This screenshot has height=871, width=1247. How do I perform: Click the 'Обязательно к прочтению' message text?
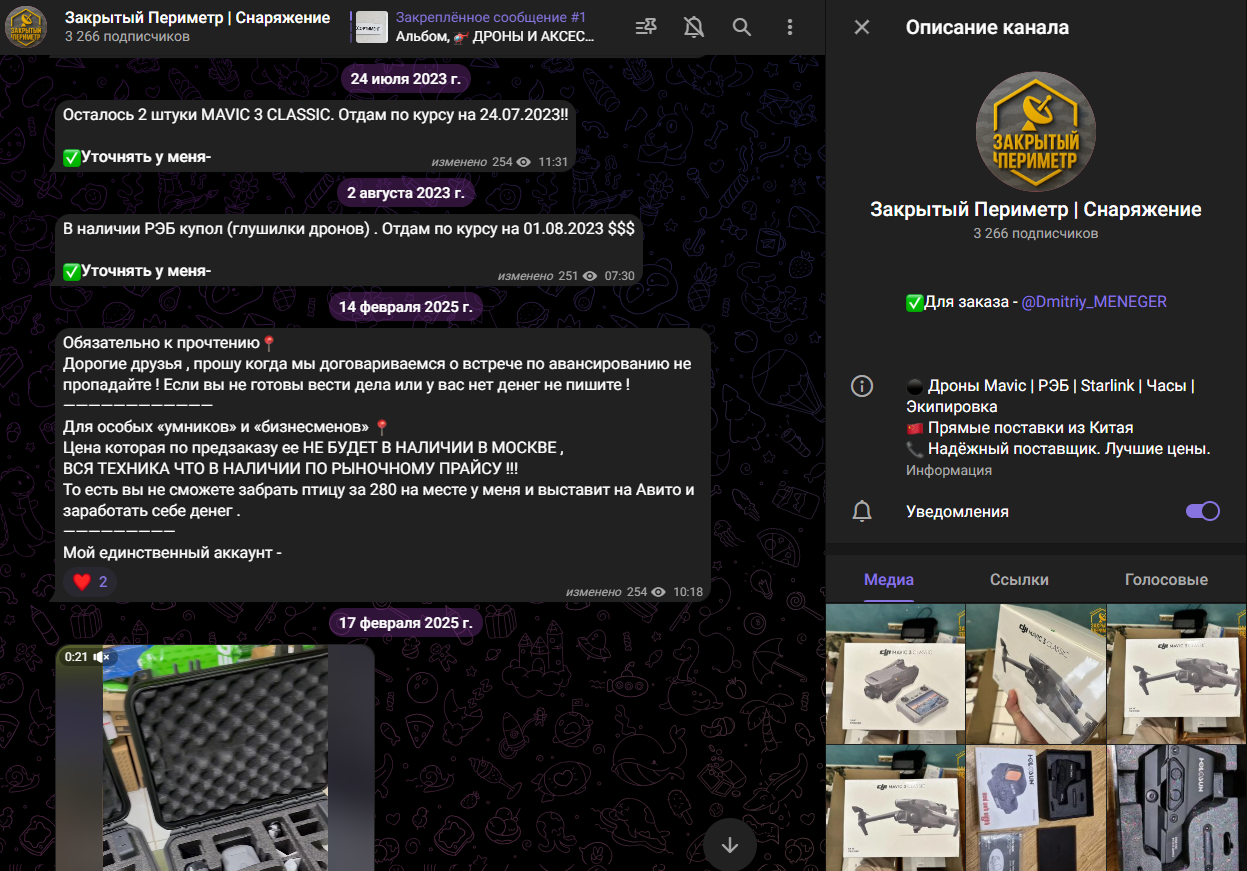(161, 342)
